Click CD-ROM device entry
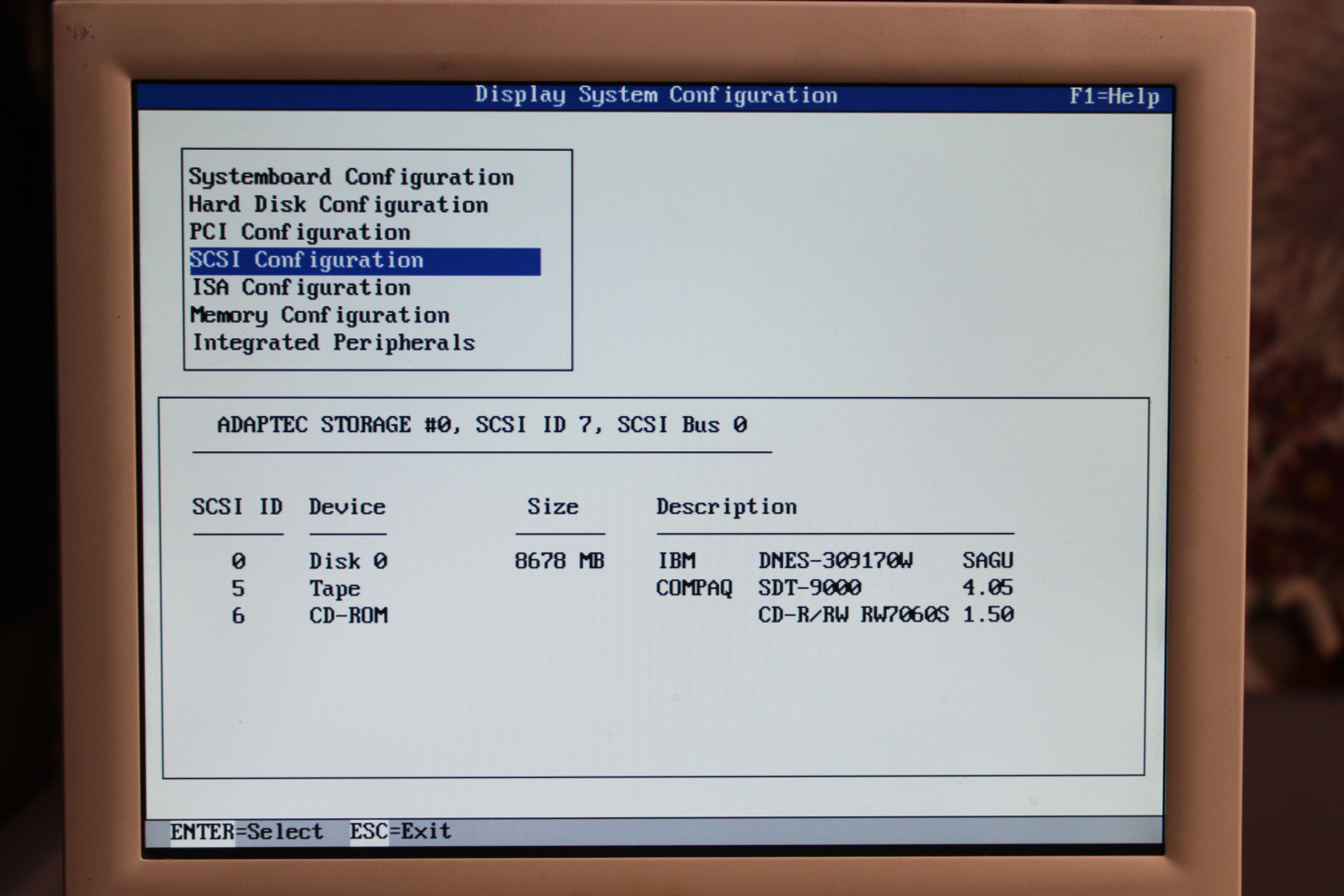This screenshot has height=896, width=1344. click(x=348, y=615)
